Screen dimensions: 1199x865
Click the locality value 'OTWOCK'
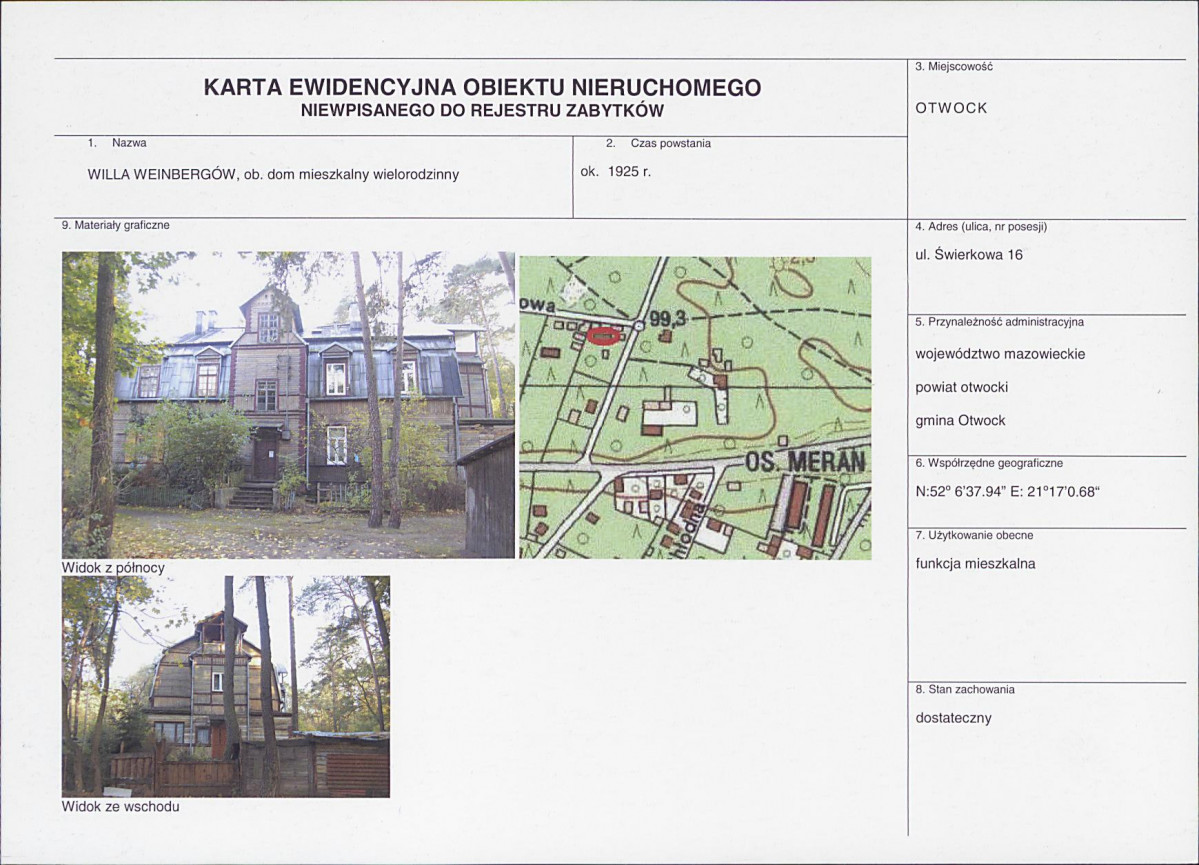pyautogui.click(x=951, y=109)
